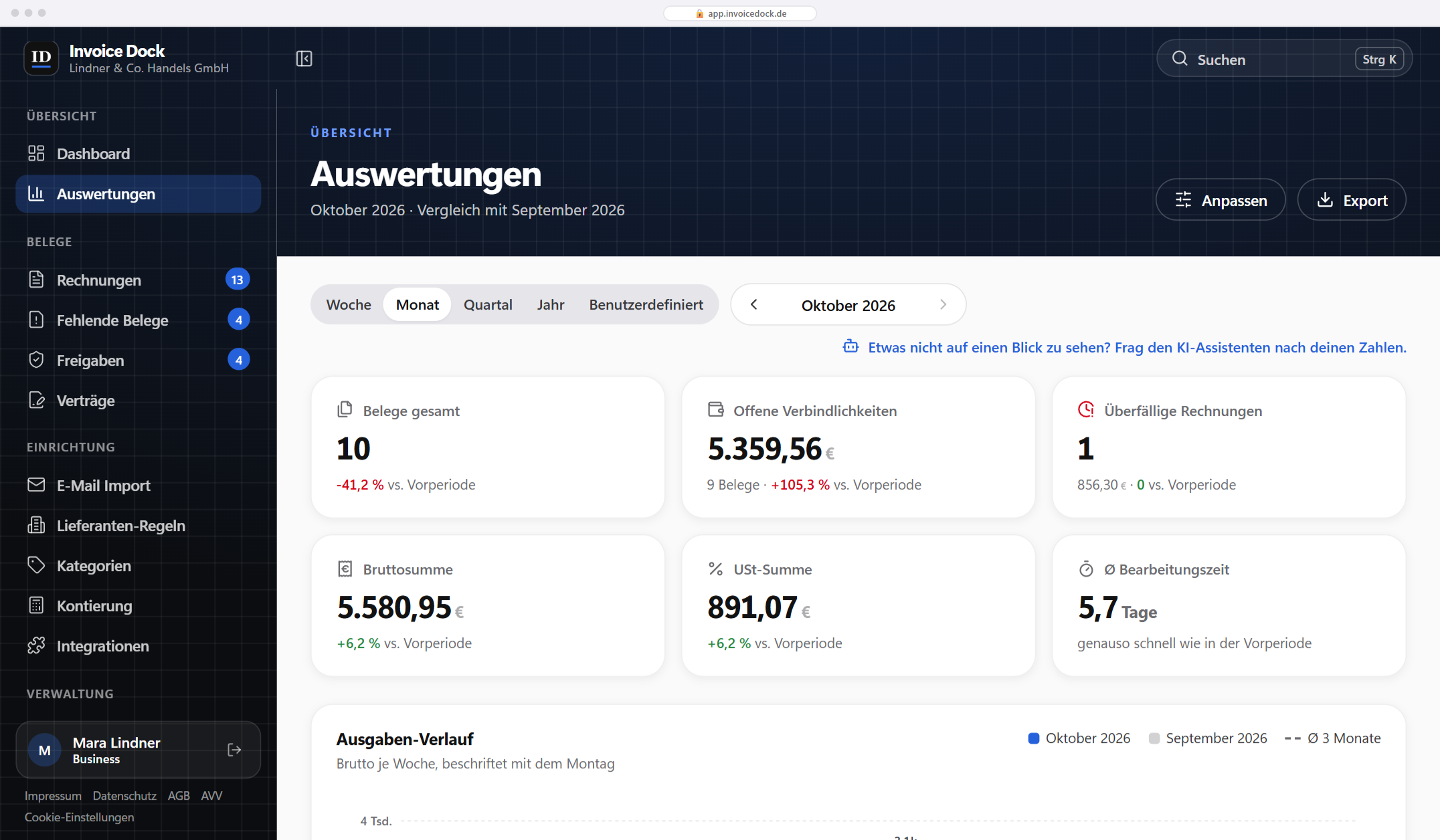The width and height of the screenshot is (1440, 840).
Task: Click the Export button
Action: tap(1352, 200)
